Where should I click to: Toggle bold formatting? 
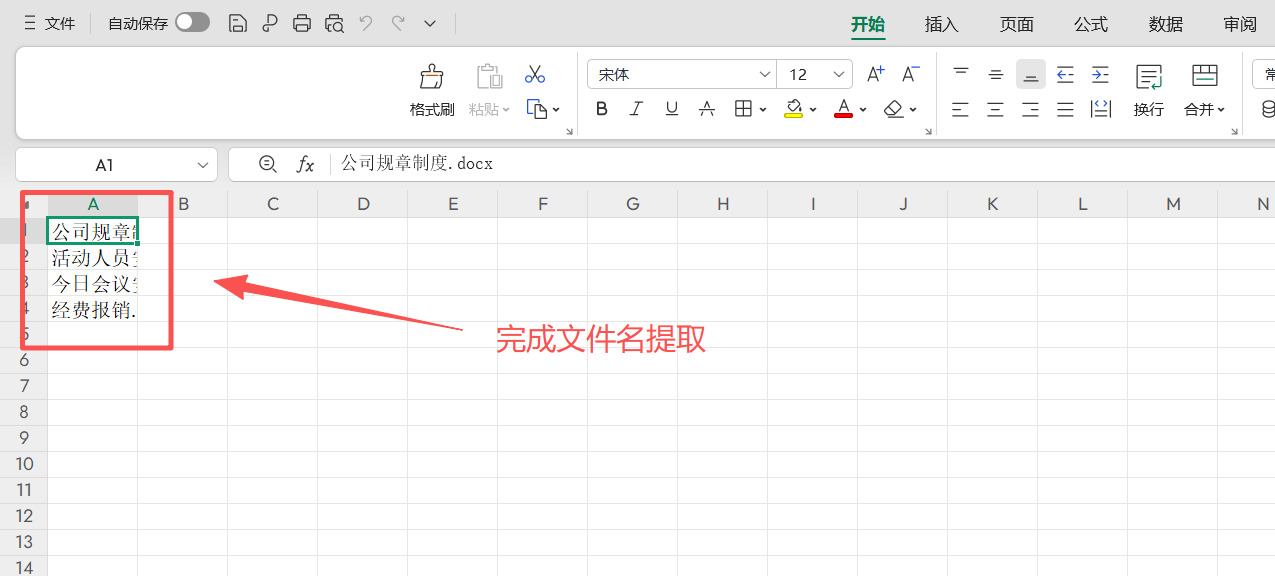coord(601,109)
